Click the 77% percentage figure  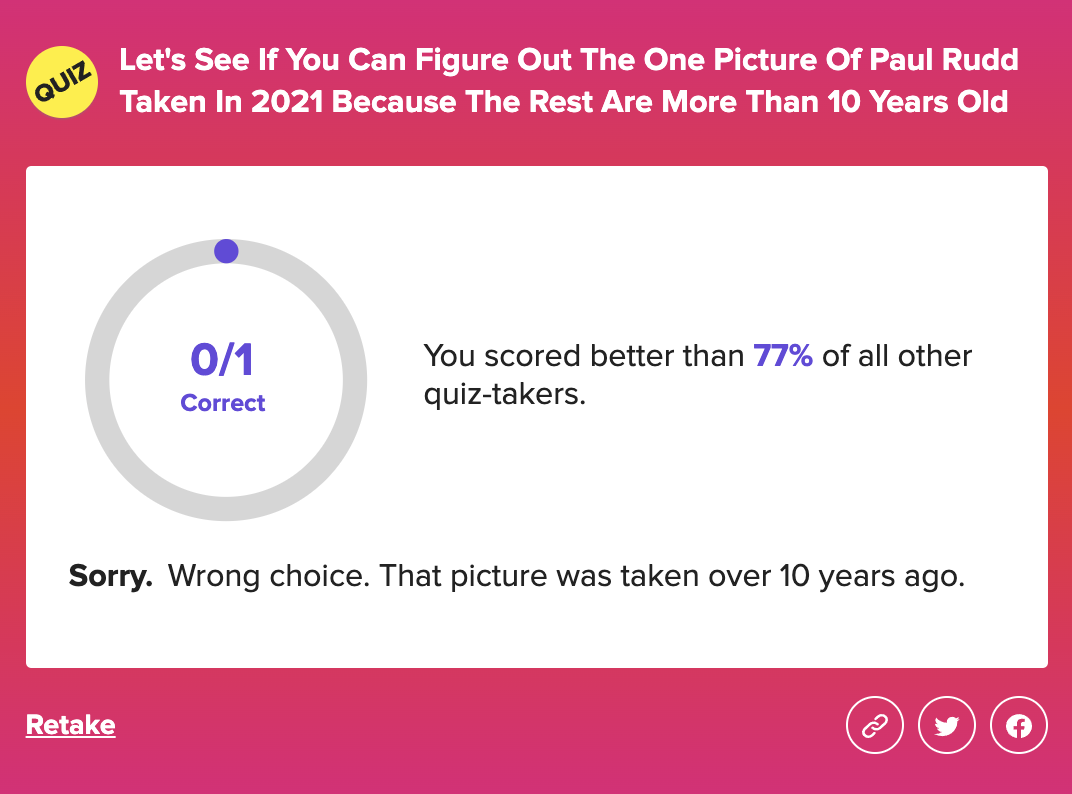(x=783, y=356)
